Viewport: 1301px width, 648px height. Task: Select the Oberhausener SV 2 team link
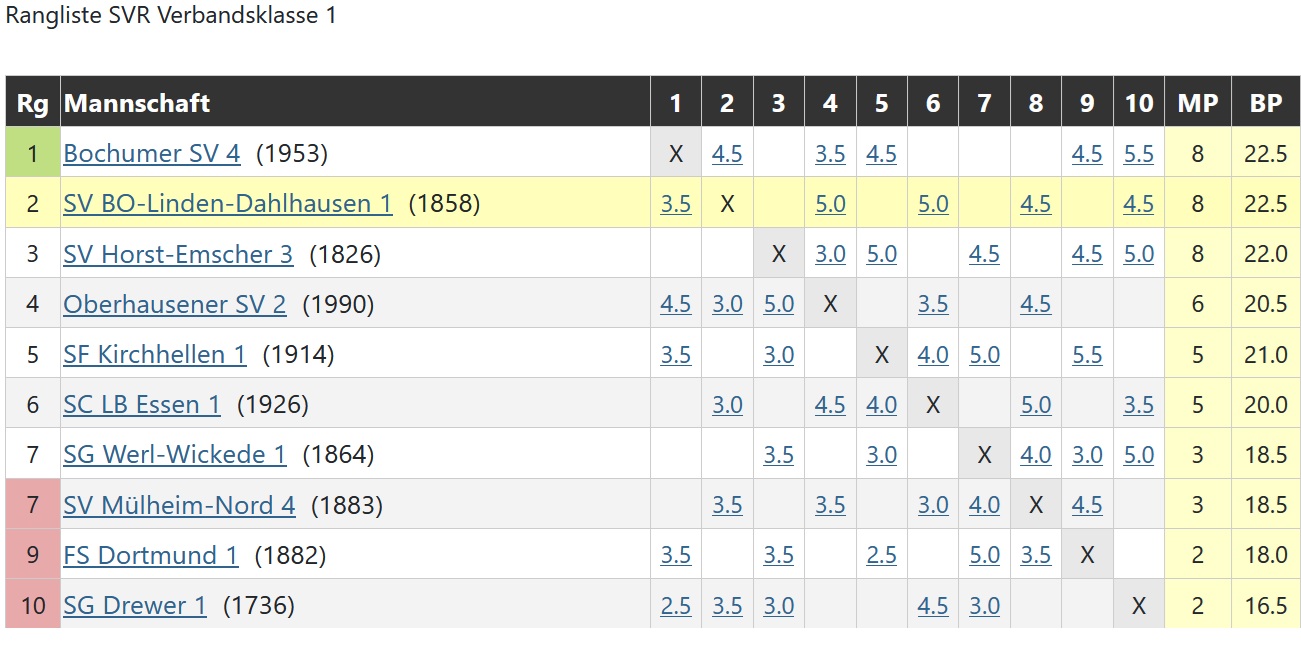(174, 304)
